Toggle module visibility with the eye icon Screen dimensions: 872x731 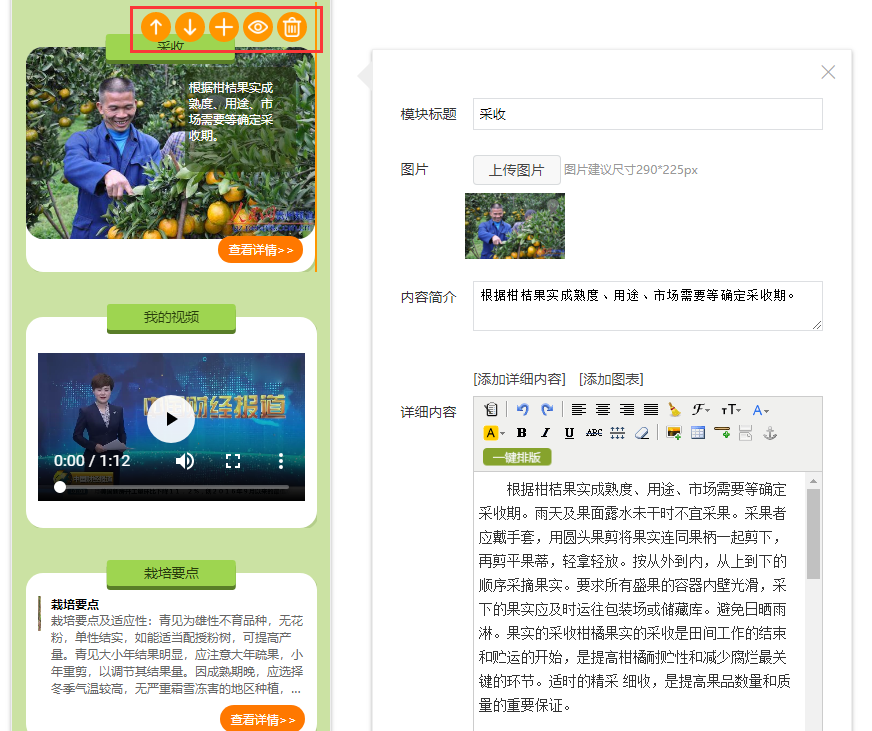pyautogui.click(x=258, y=27)
